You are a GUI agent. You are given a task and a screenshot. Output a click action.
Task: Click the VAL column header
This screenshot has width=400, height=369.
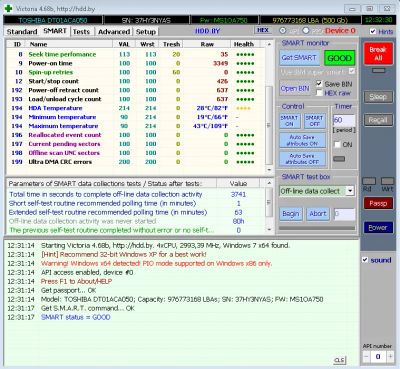click(124, 44)
